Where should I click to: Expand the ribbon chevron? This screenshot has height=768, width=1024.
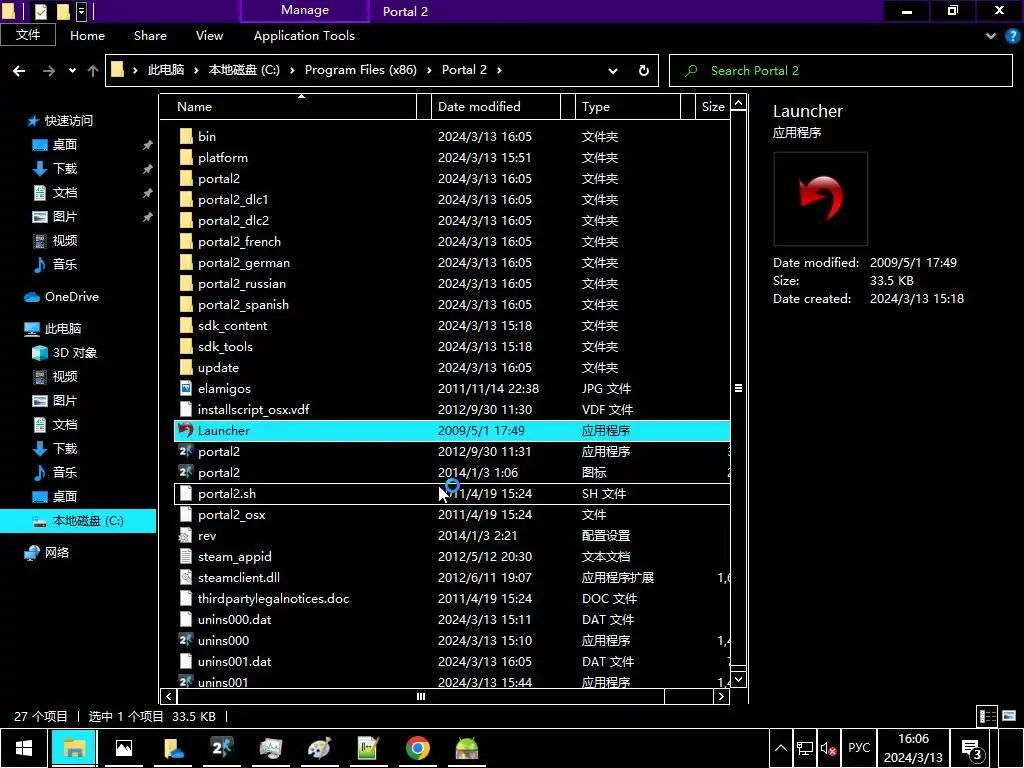(991, 36)
